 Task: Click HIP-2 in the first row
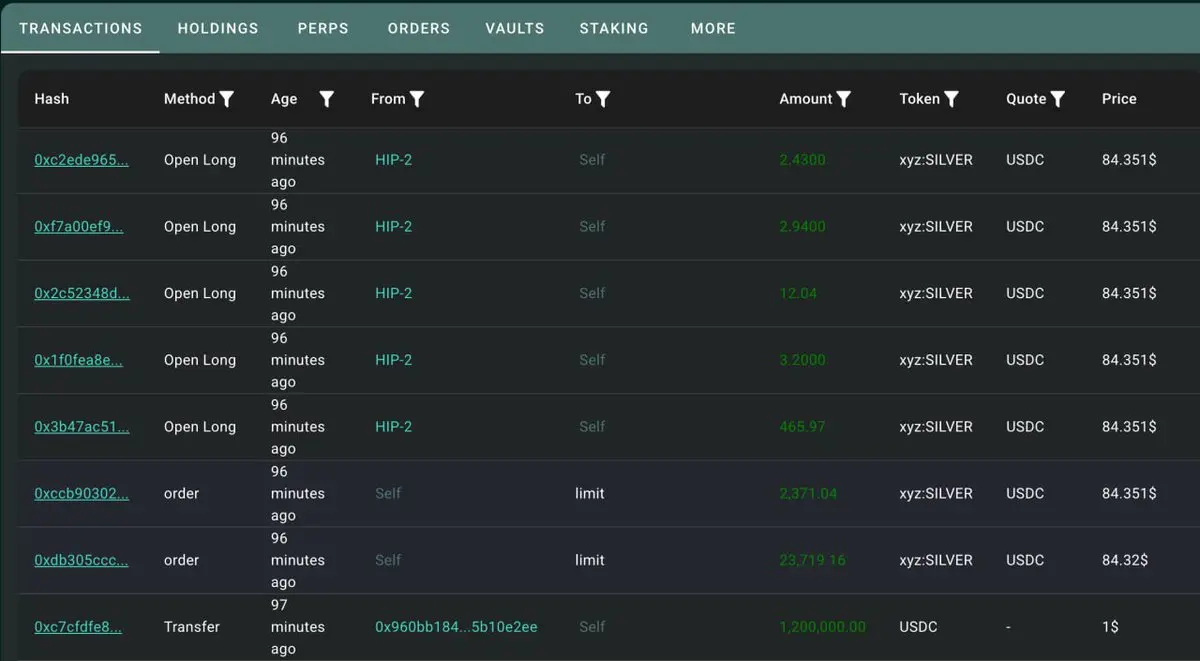[393, 160]
